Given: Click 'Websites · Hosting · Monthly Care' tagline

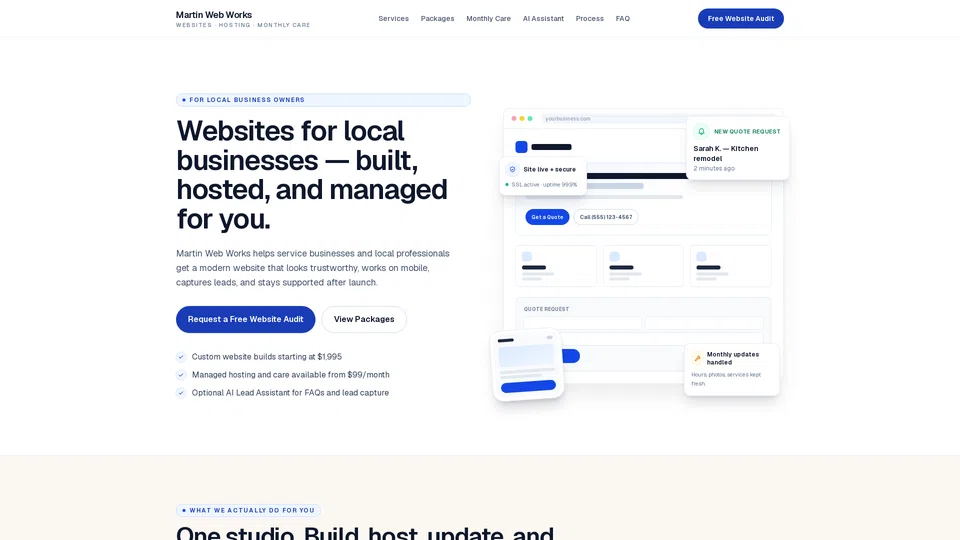Looking at the screenshot, I should pyautogui.click(x=243, y=25).
